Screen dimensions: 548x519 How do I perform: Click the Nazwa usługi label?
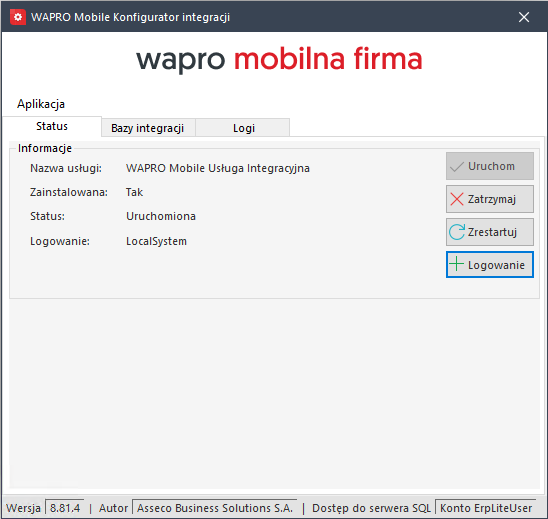click(66, 168)
